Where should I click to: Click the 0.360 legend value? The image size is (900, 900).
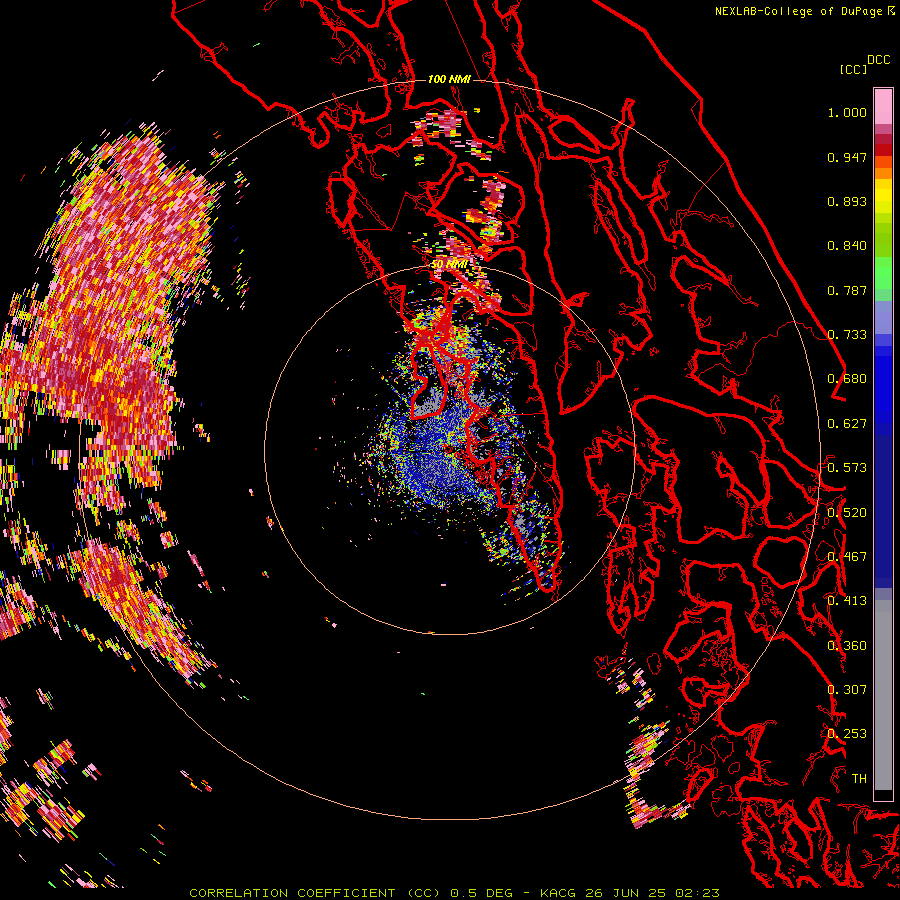click(x=847, y=646)
